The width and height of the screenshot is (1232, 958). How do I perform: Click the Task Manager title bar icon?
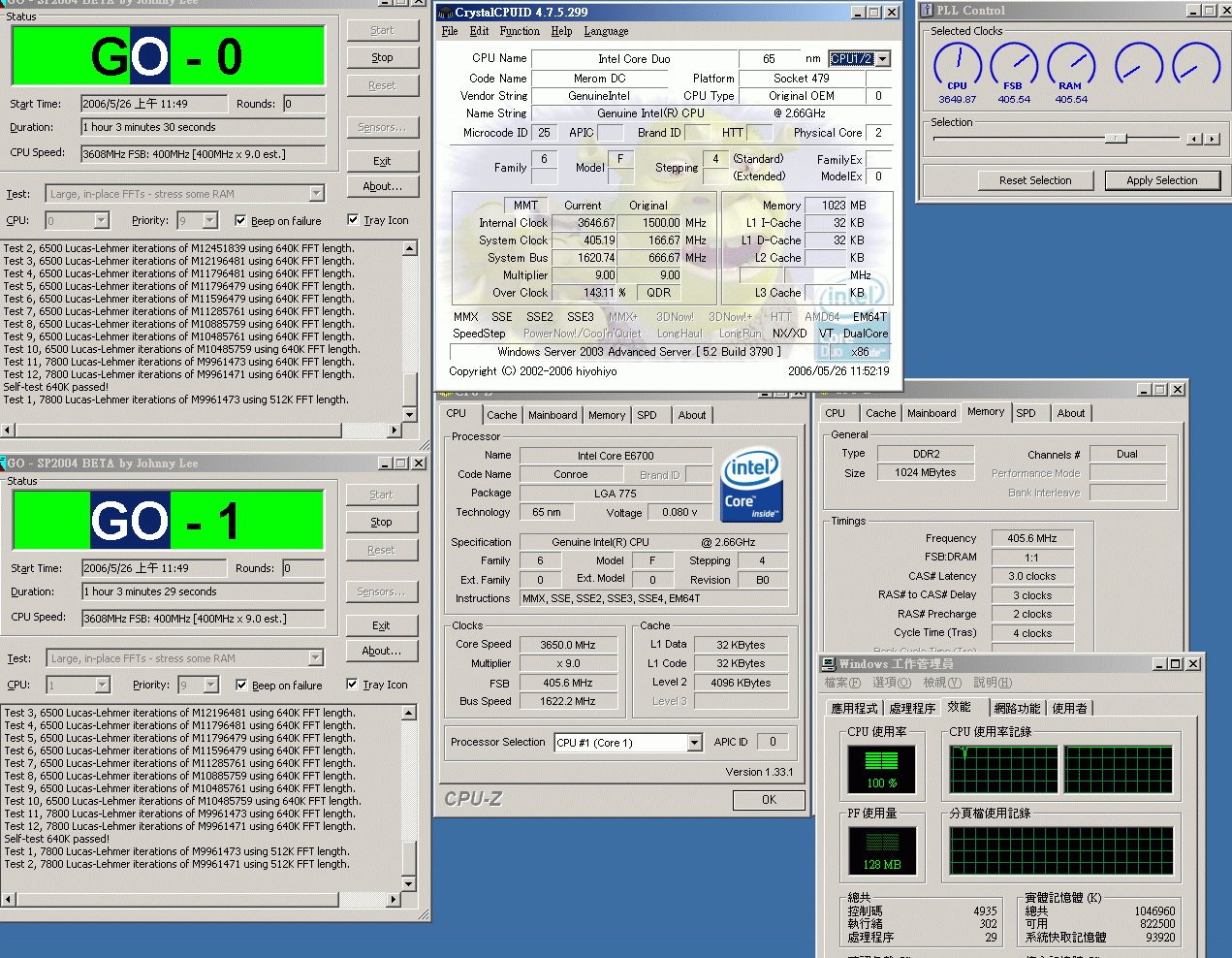point(829,664)
